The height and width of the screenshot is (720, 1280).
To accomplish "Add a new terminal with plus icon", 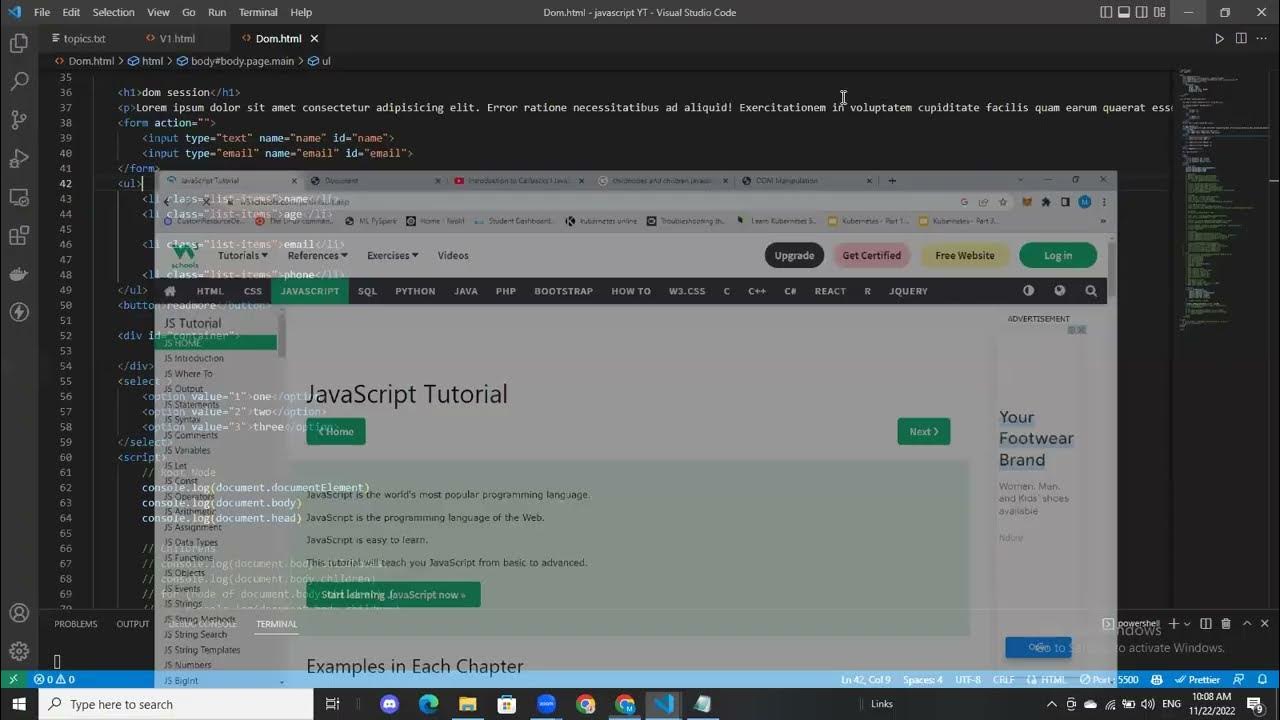I will 1174,623.
